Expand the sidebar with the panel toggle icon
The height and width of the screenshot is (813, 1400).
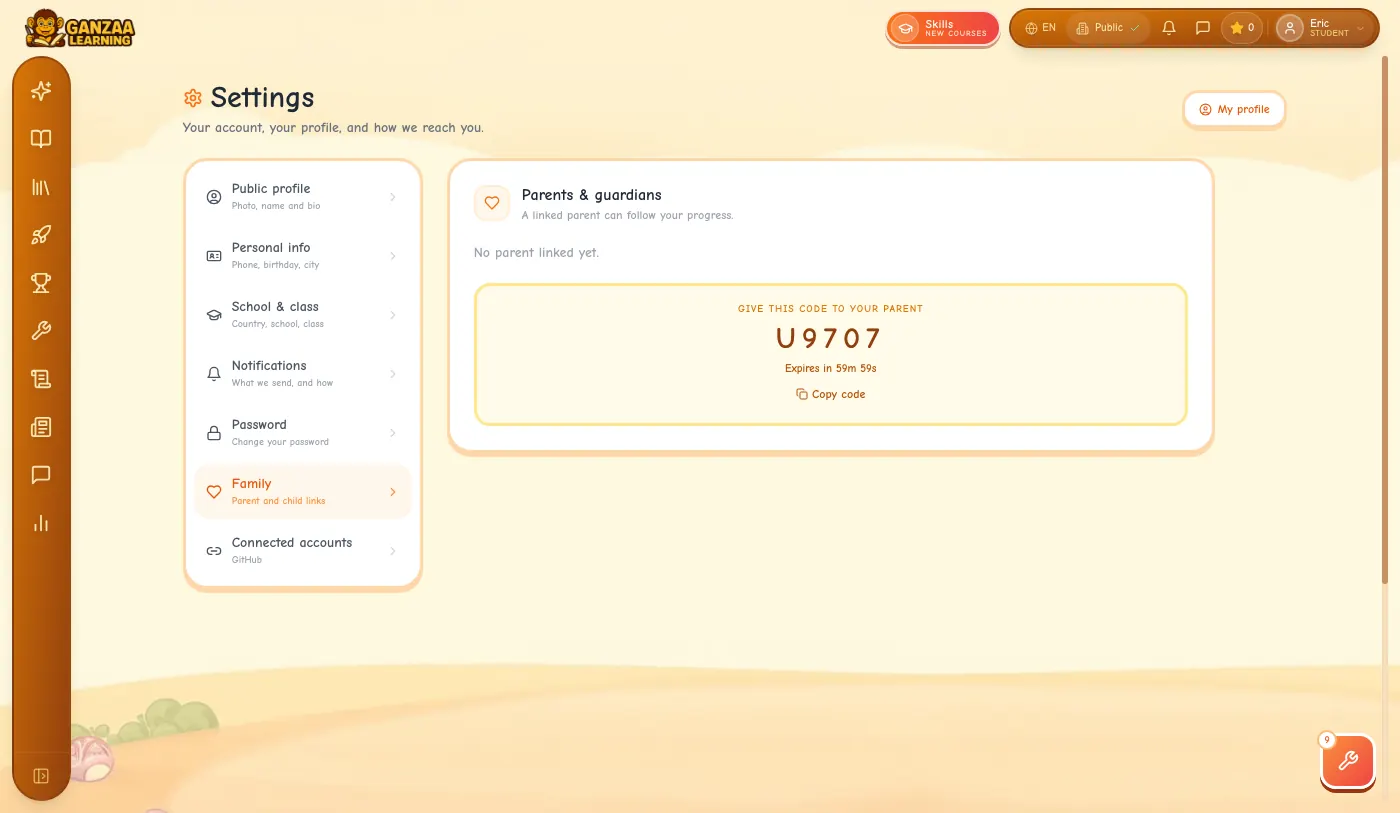(x=41, y=776)
